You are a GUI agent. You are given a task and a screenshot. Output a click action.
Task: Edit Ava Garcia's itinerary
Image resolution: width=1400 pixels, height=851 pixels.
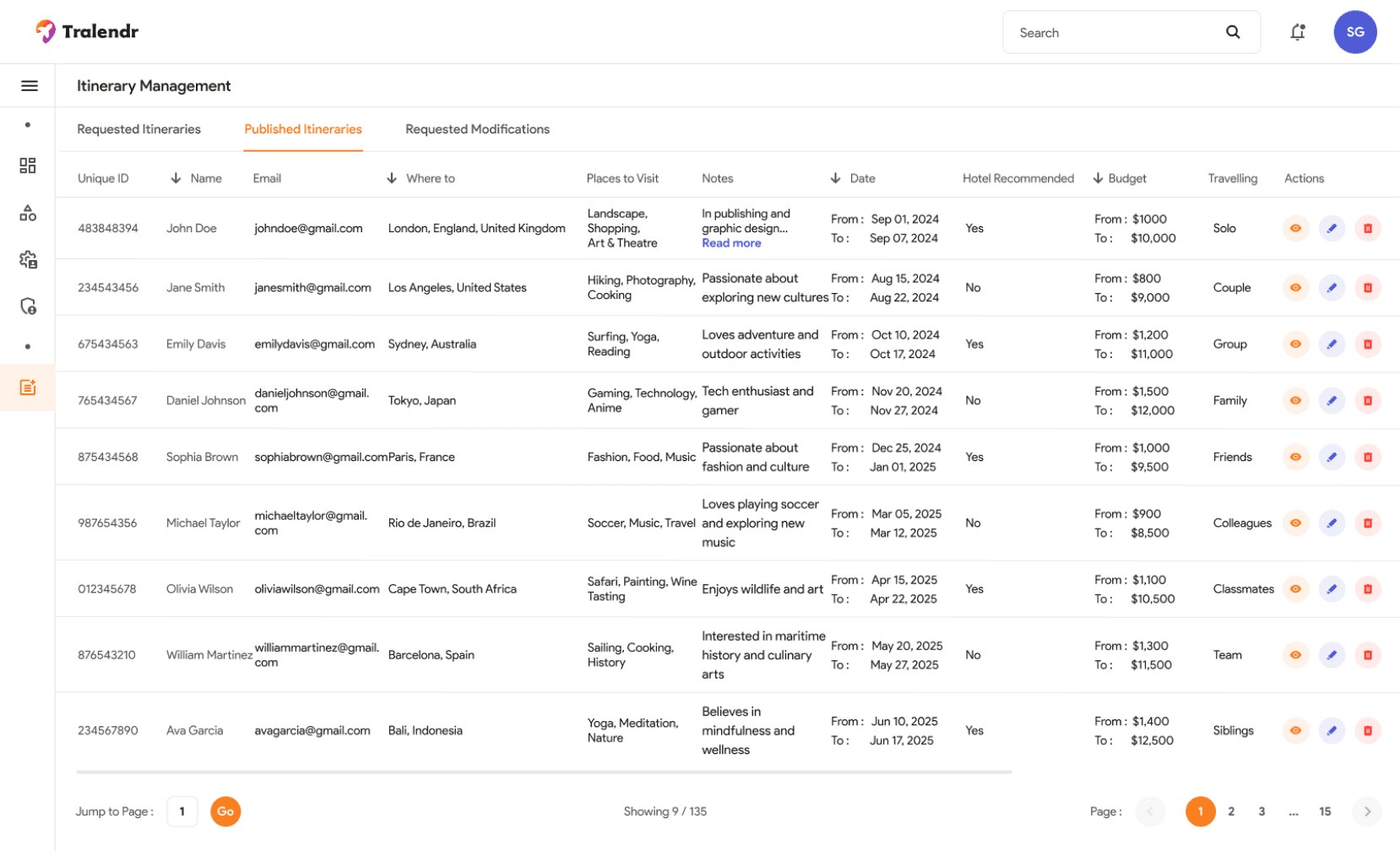[x=1332, y=731]
